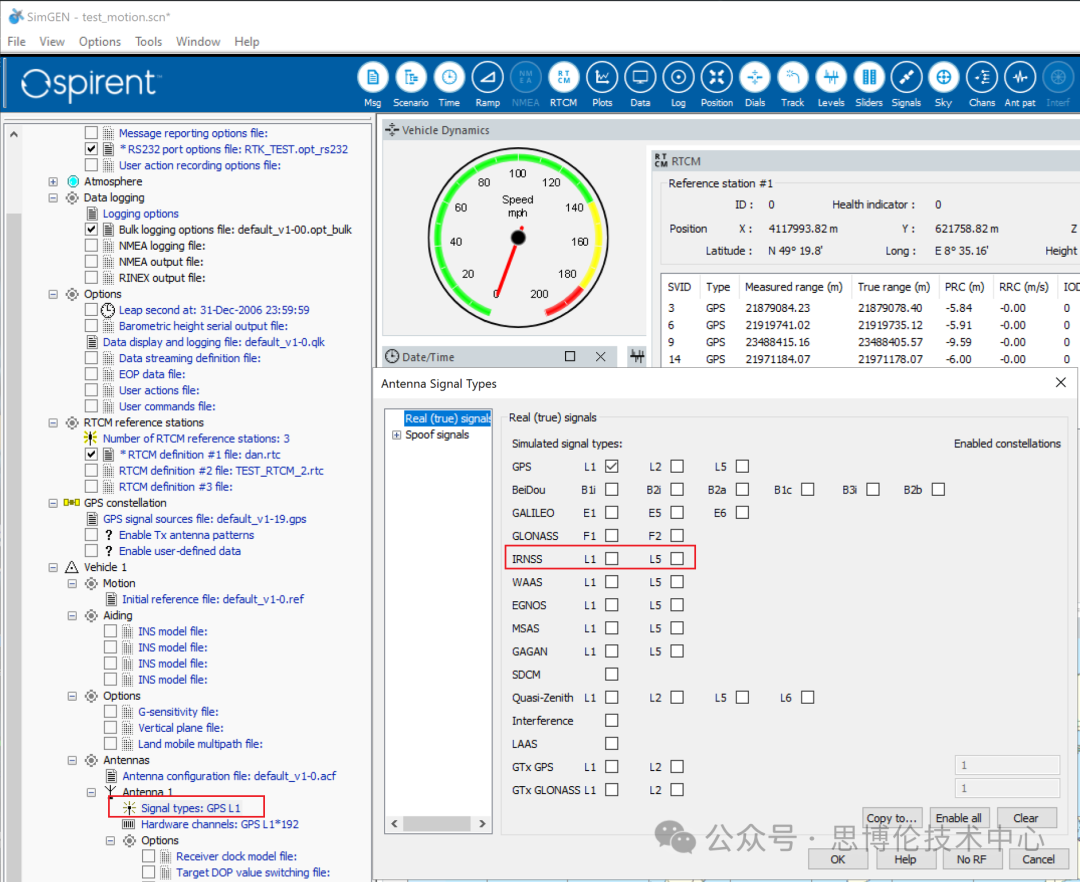Click the RTCM toolbar icon

(563, 78)
